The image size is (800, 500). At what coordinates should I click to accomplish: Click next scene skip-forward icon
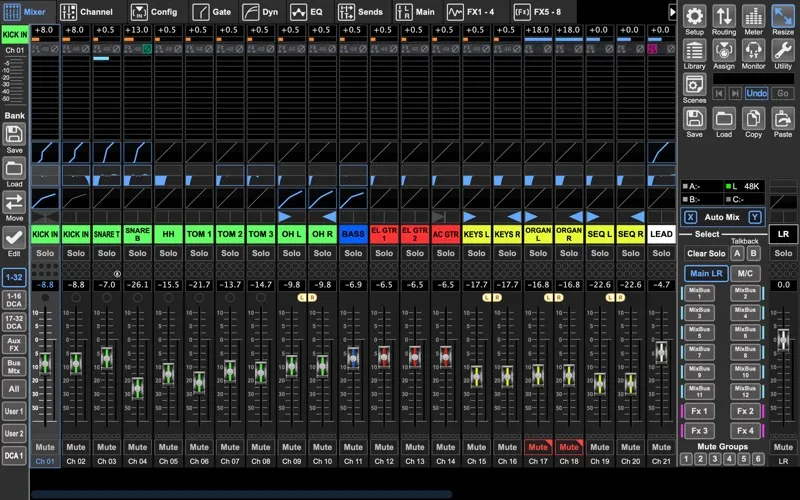pyautogui.click(x=735, y=93)
